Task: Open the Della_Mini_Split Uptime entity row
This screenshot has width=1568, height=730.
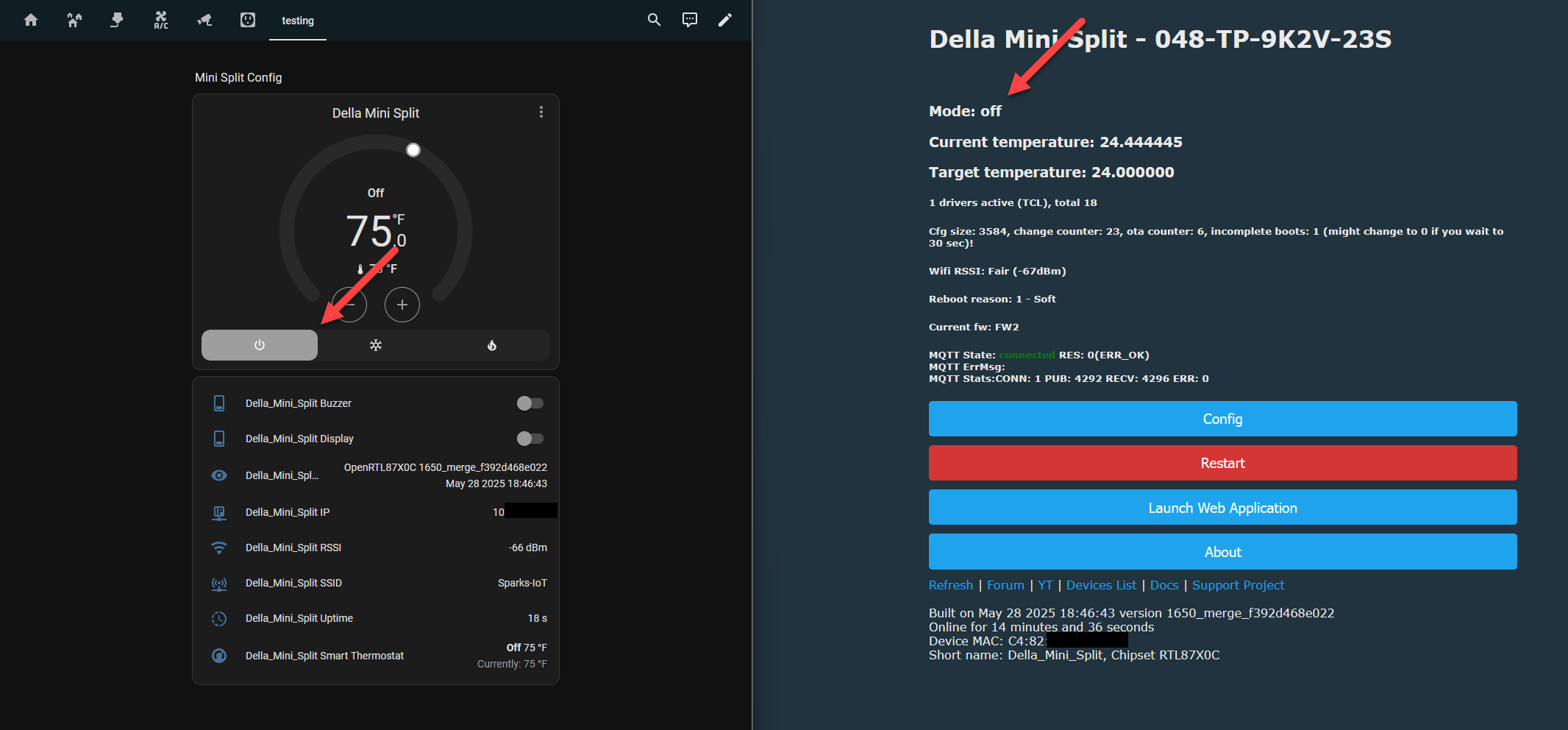Action: point(376,618)
